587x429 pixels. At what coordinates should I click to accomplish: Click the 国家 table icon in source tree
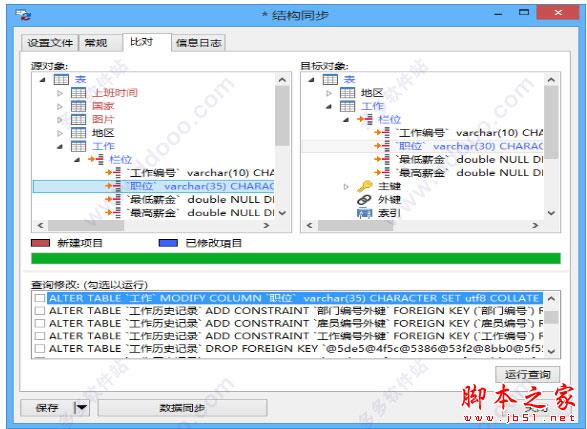79,106
